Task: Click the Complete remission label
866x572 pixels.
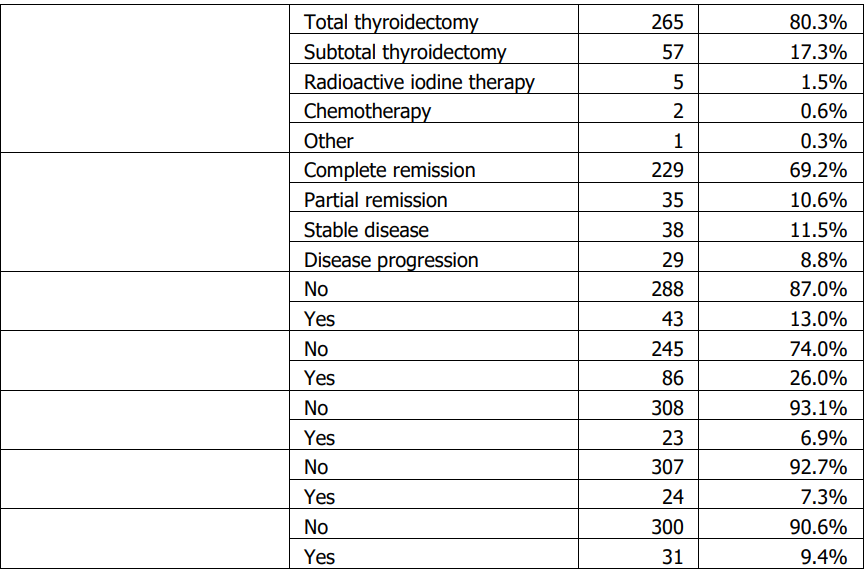Action: pyautogui.click(x=389, y=171)
